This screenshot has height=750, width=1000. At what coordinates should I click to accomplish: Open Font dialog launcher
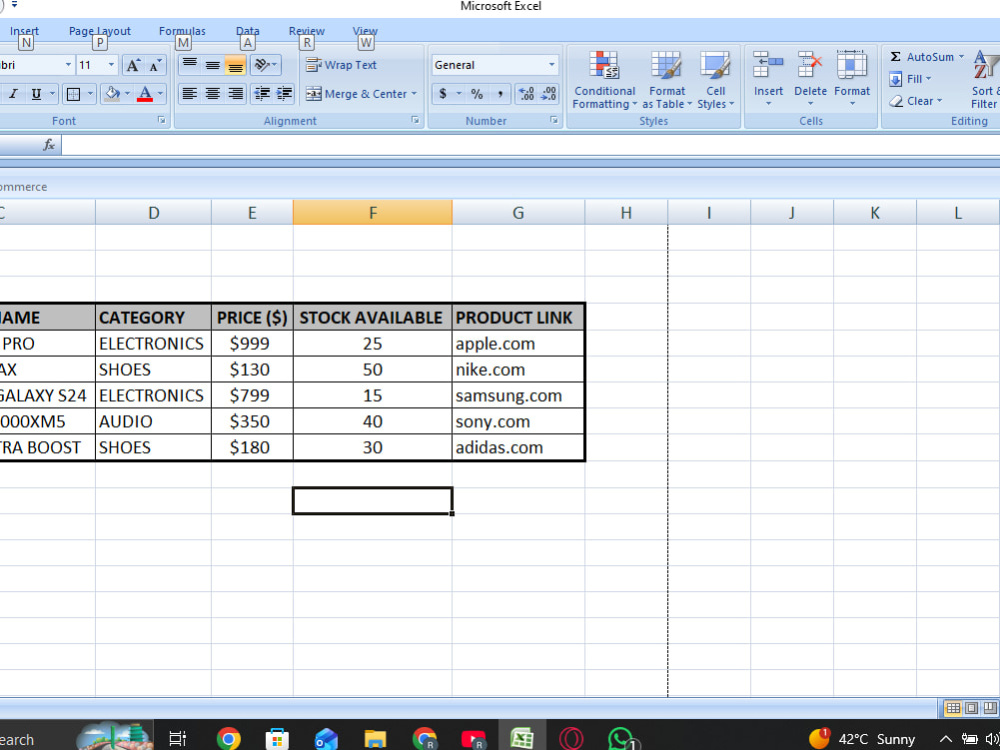coord(161,120)
